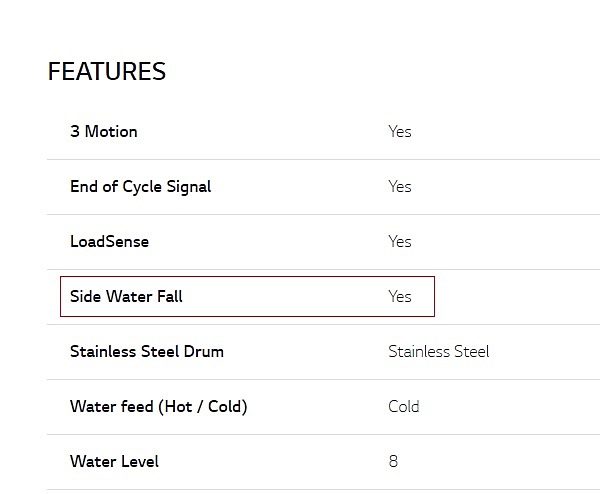Viewport: 600px width, 494px height.
Task: Select the Side Water Fall label
Action: point(126,297)
